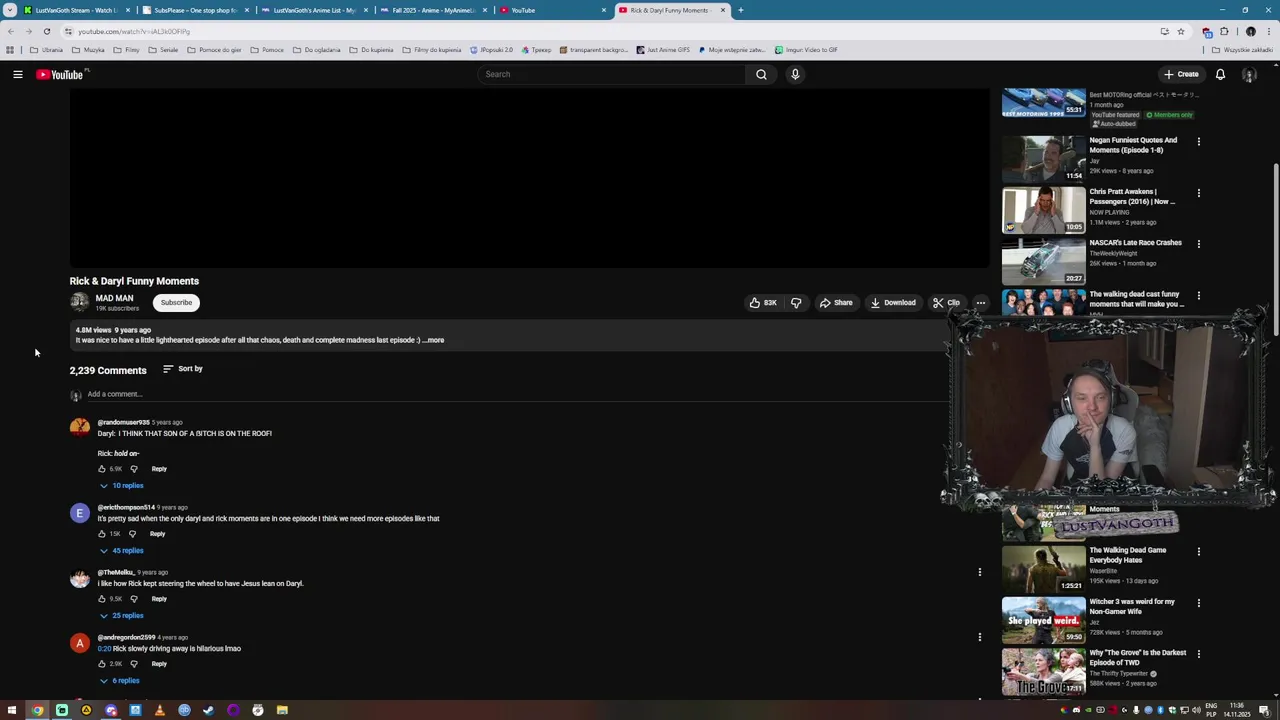Open NASCAR's Late Race Crashes thumbnail
Viewport: 1280px width, 720px height.
pos(1044,261)
